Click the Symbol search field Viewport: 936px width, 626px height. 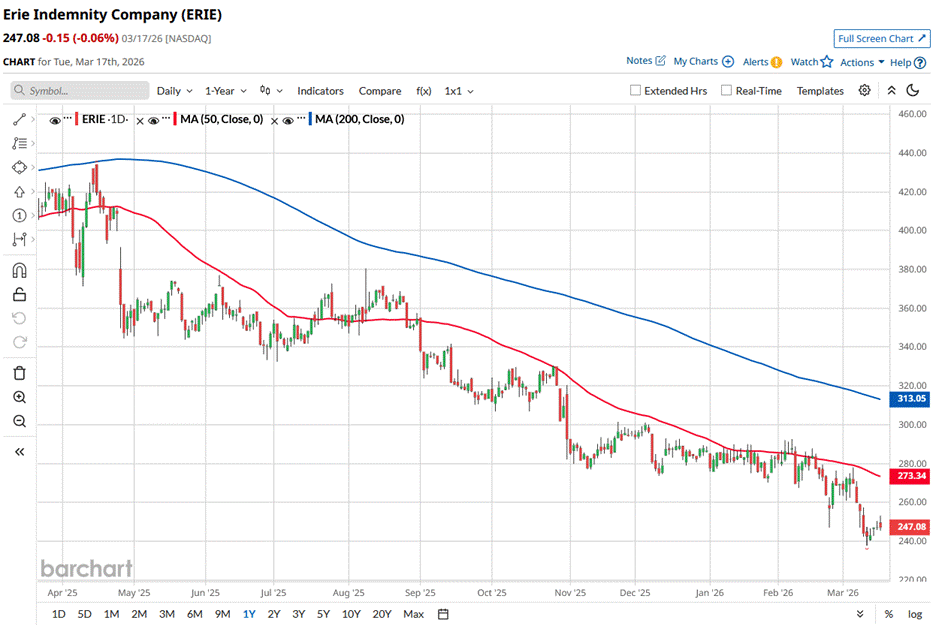pos(78,91)
